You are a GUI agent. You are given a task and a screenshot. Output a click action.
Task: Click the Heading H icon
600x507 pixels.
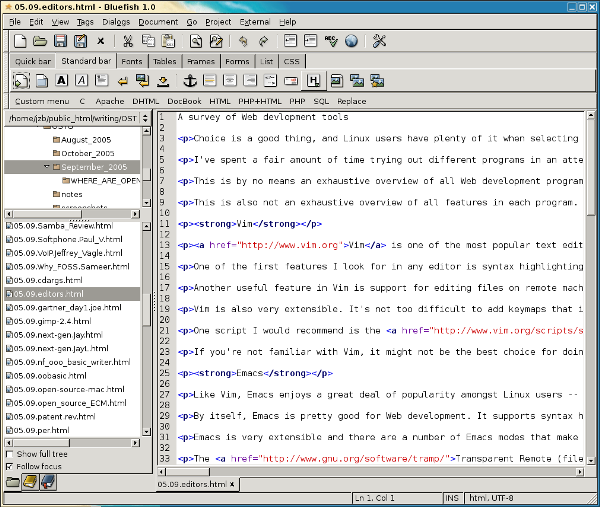pyautogui.click(x=313, y=81)
